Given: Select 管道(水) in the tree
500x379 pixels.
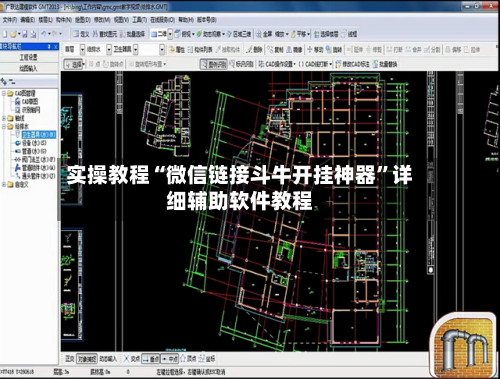Looking at the screenshot, I should click(x=34, y=151).
